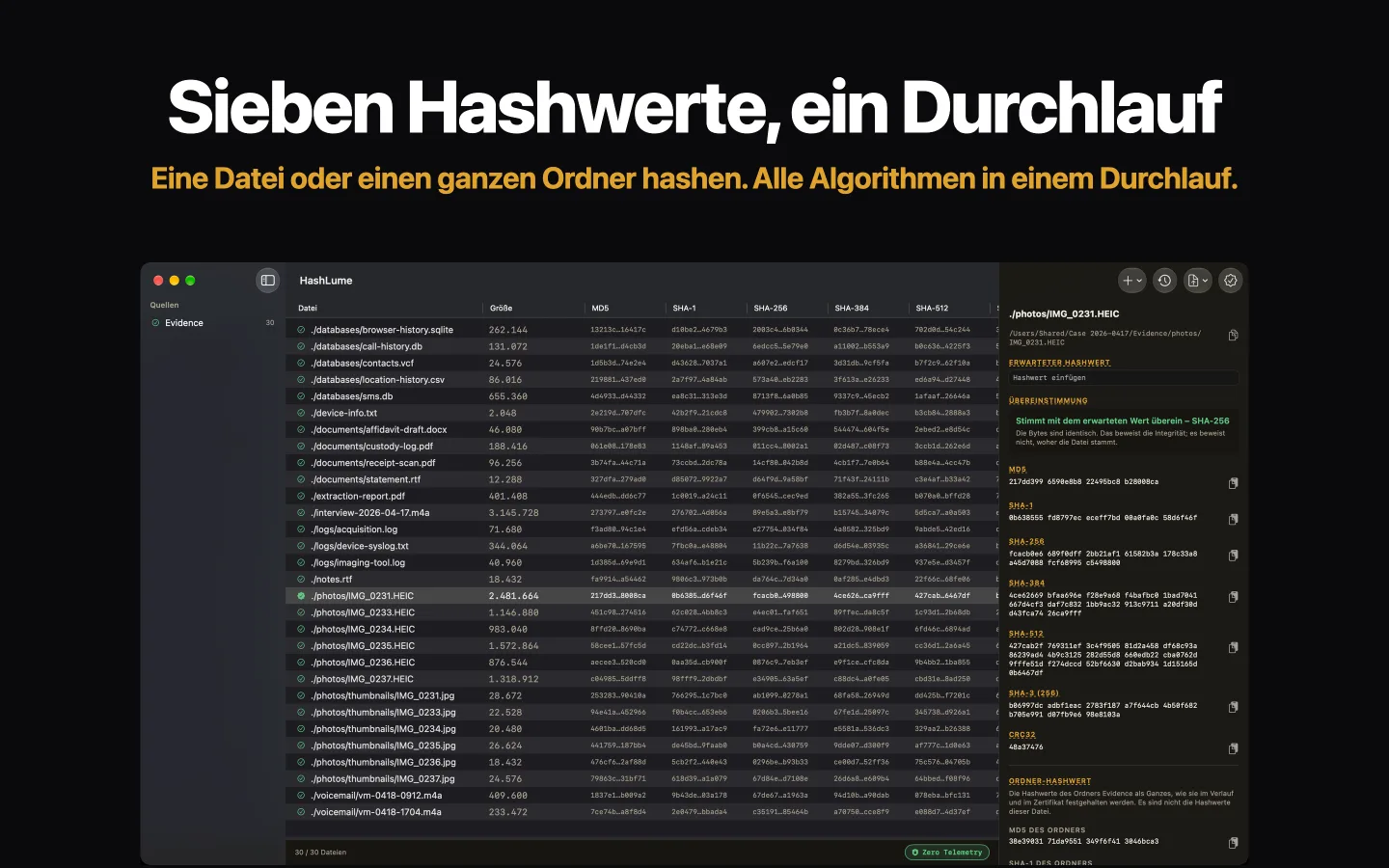Screen dimensions: 1389x868
Task: Click the Zero Telemetry badge
Action: tap(947, 853)
